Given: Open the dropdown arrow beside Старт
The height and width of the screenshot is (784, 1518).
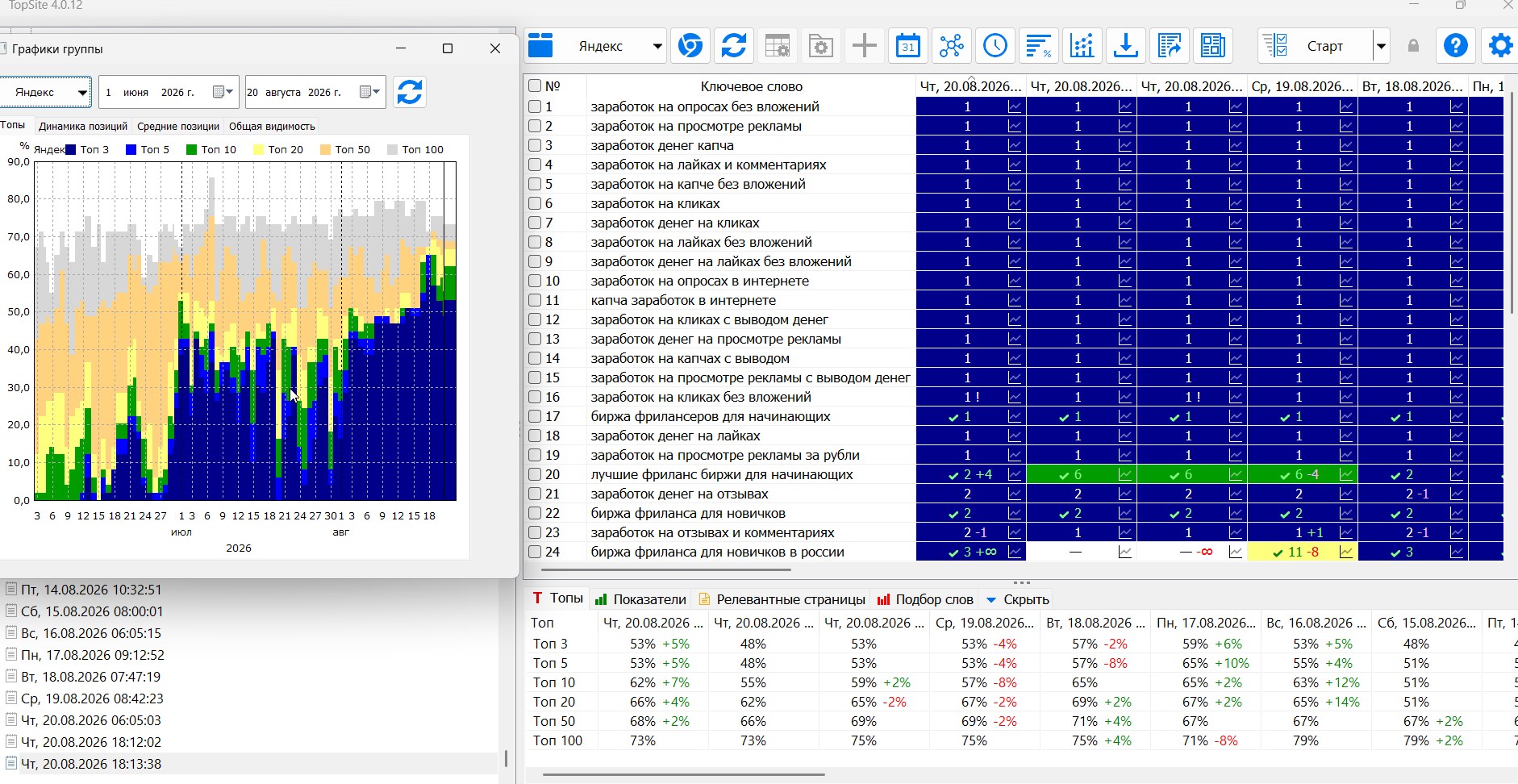Looking at the screenshot, I should pyautogui.click(x=1381, y=46).
